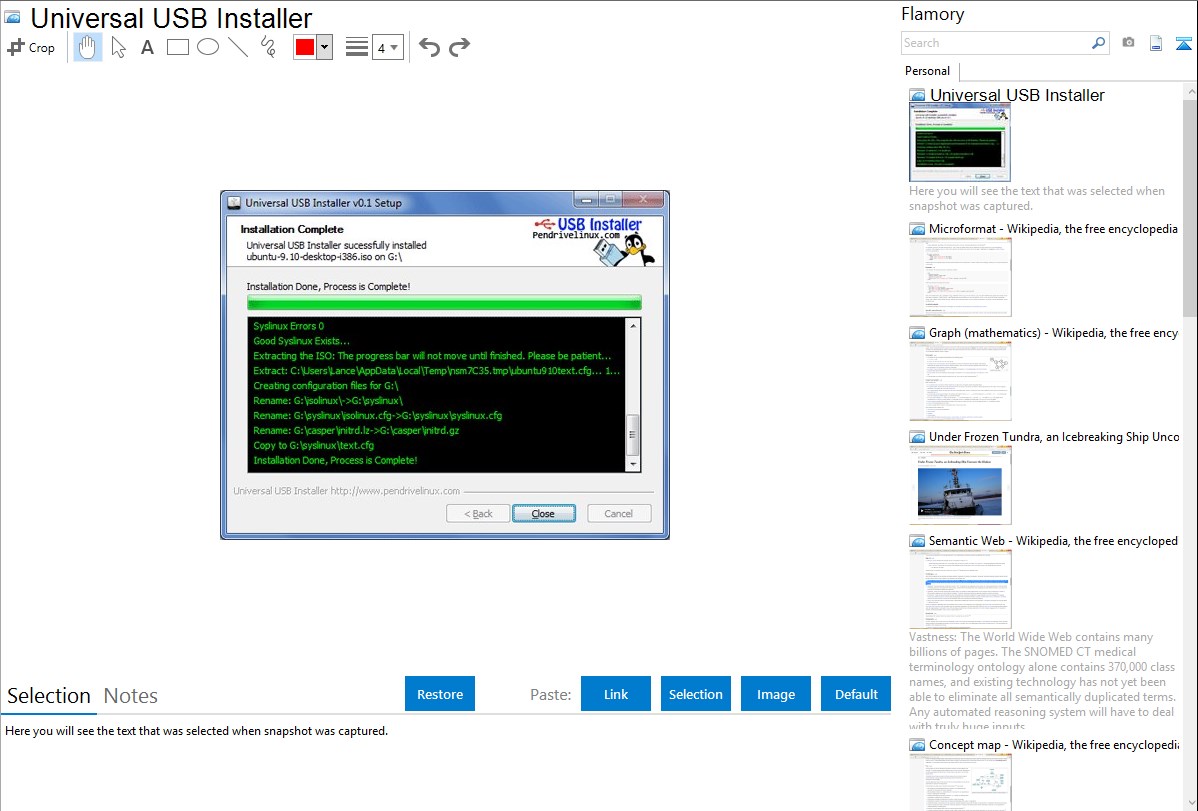Image resolution: width=1198 pixels, height=811 pixels.
Task: Click the log scrollbar up arrow
Action: (x=633, y=326)
